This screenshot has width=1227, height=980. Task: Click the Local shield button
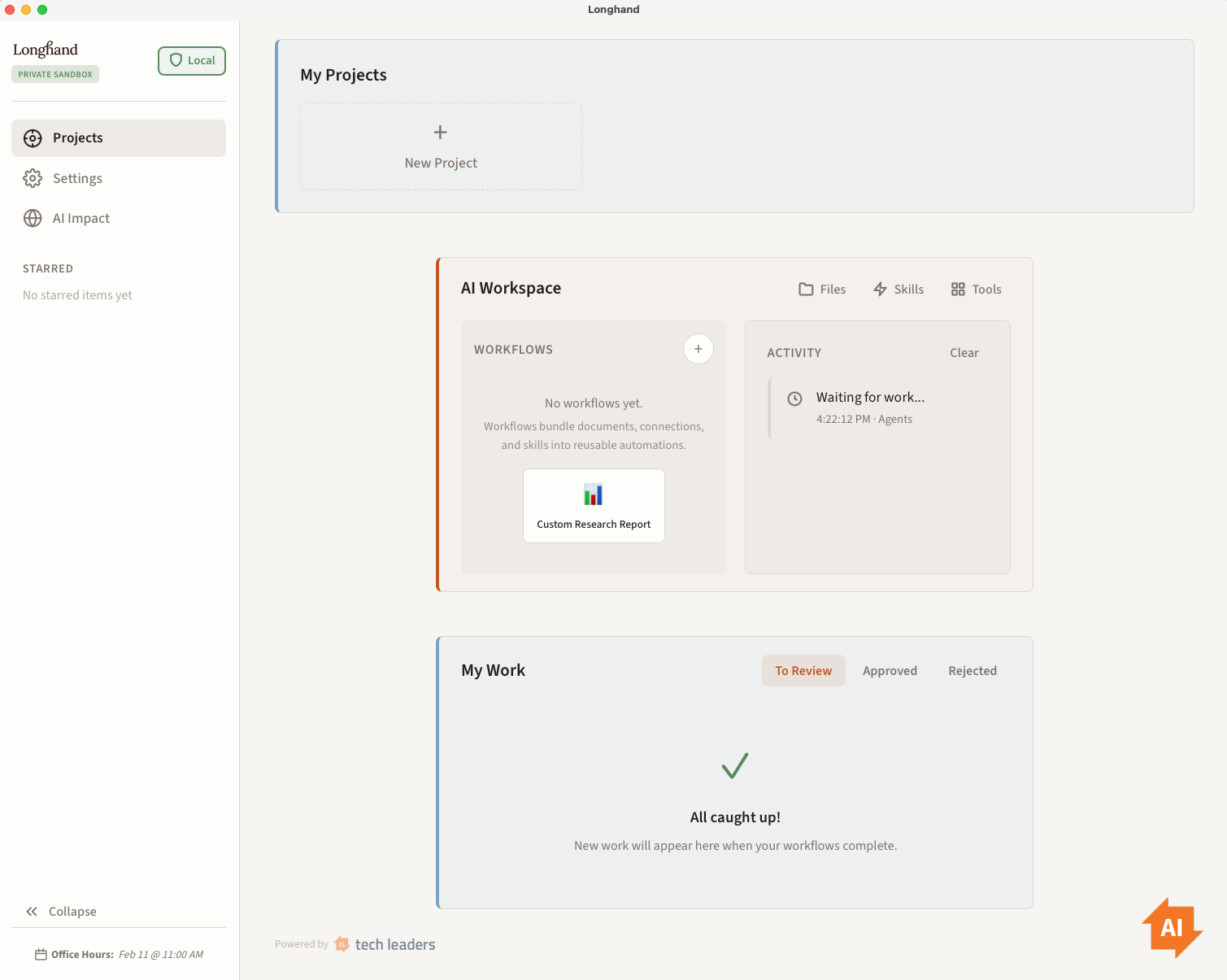(191, 60)
